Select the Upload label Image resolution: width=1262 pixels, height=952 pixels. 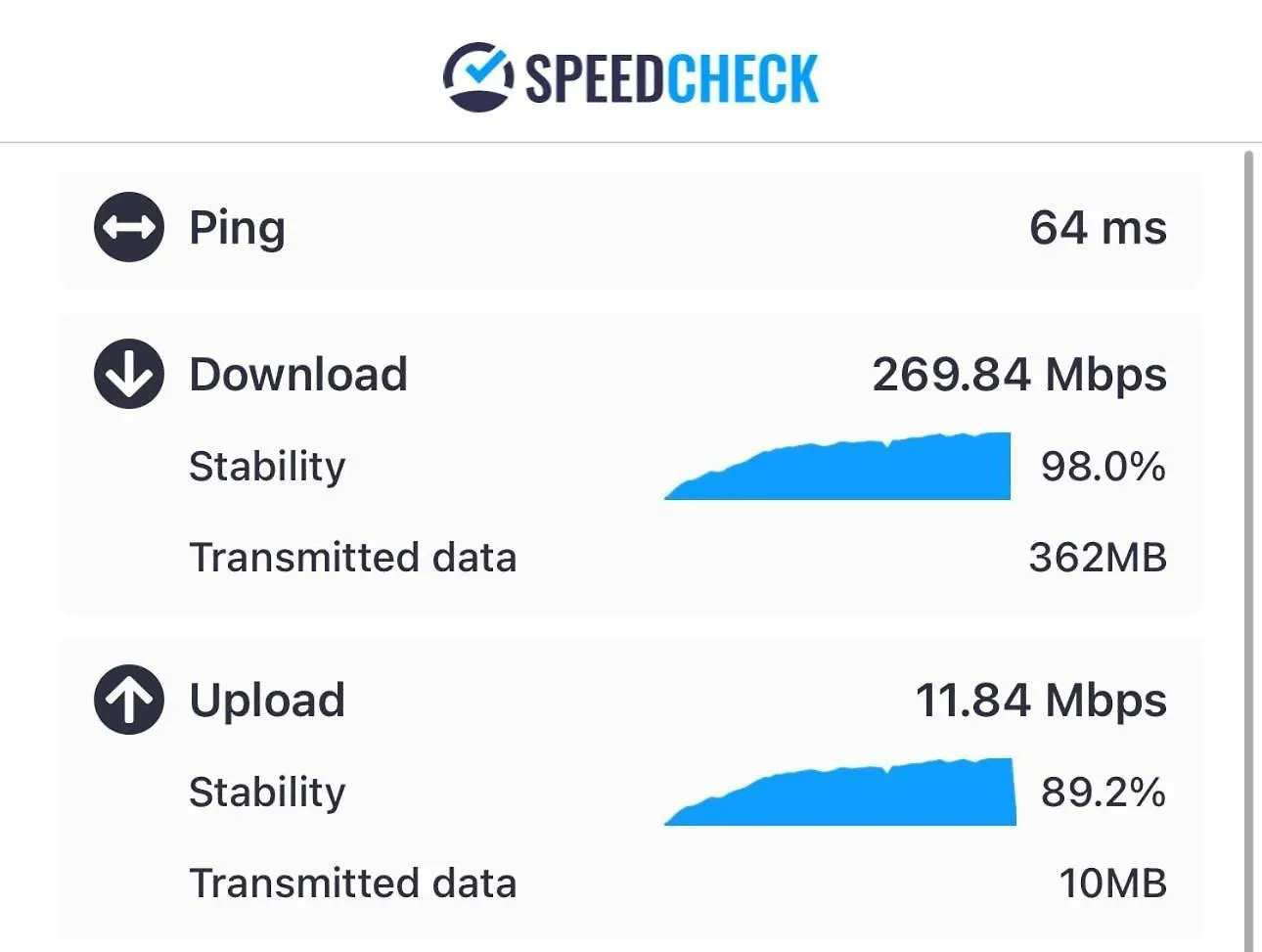pyautogui.click(x=267, y=702)
